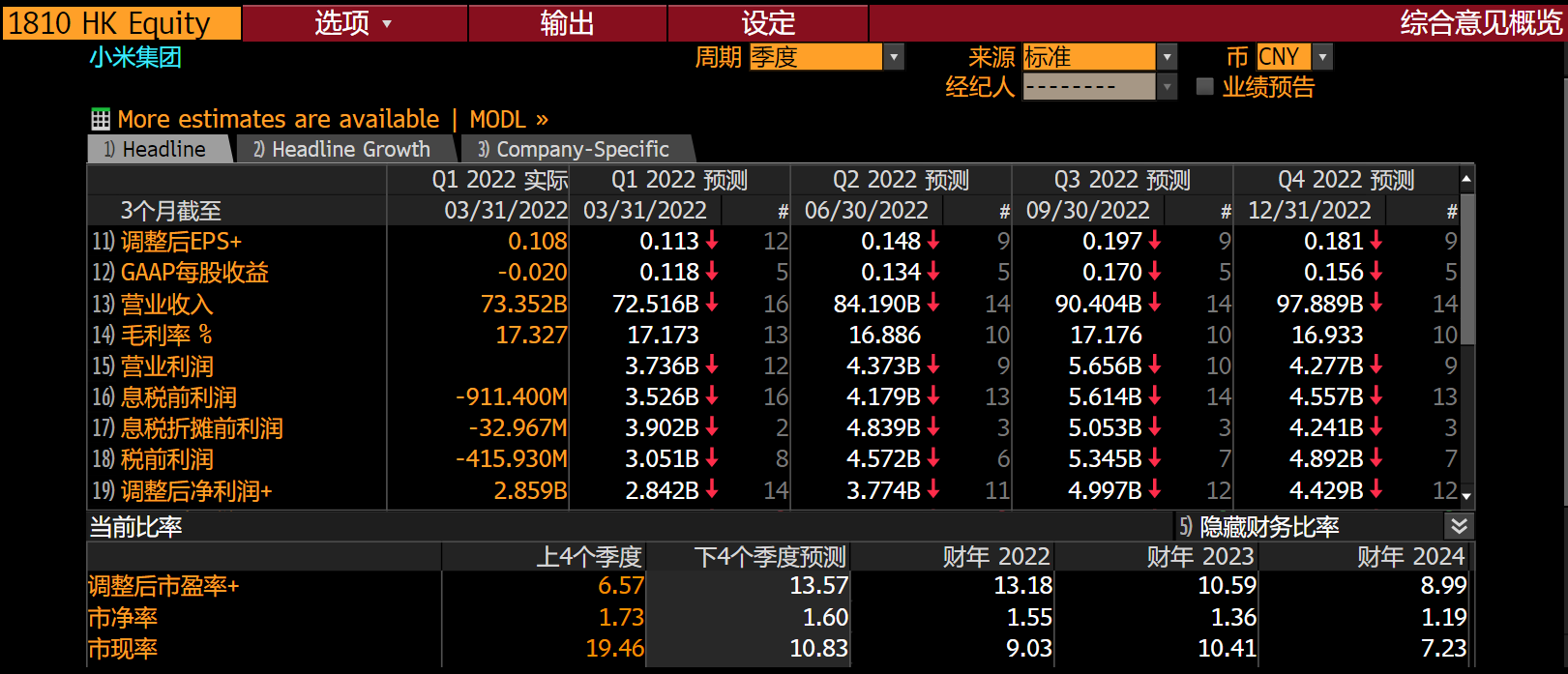Click the More estimates are available link
1568x674 pixels.
pos(279,119)
